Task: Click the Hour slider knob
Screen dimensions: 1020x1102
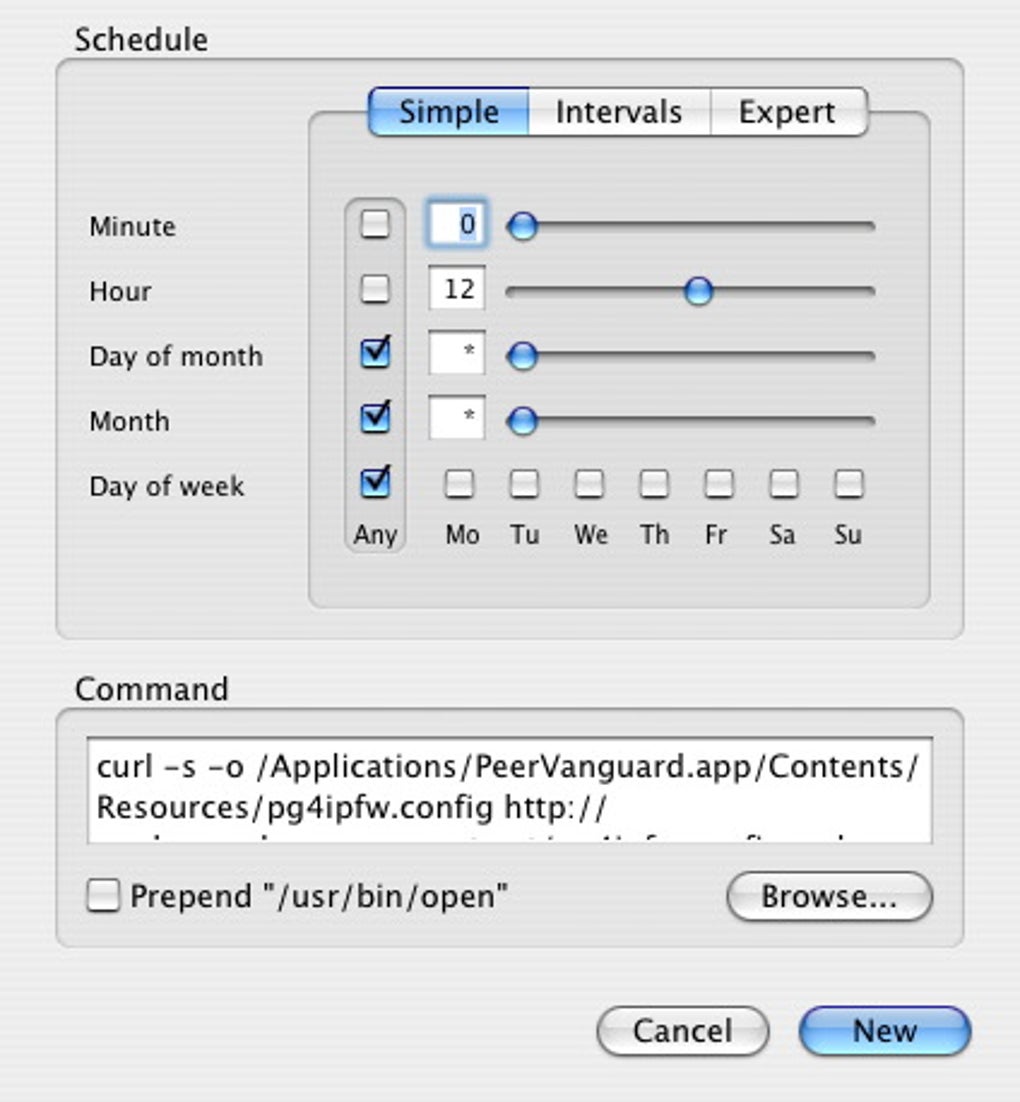Action: click(698, 291)
